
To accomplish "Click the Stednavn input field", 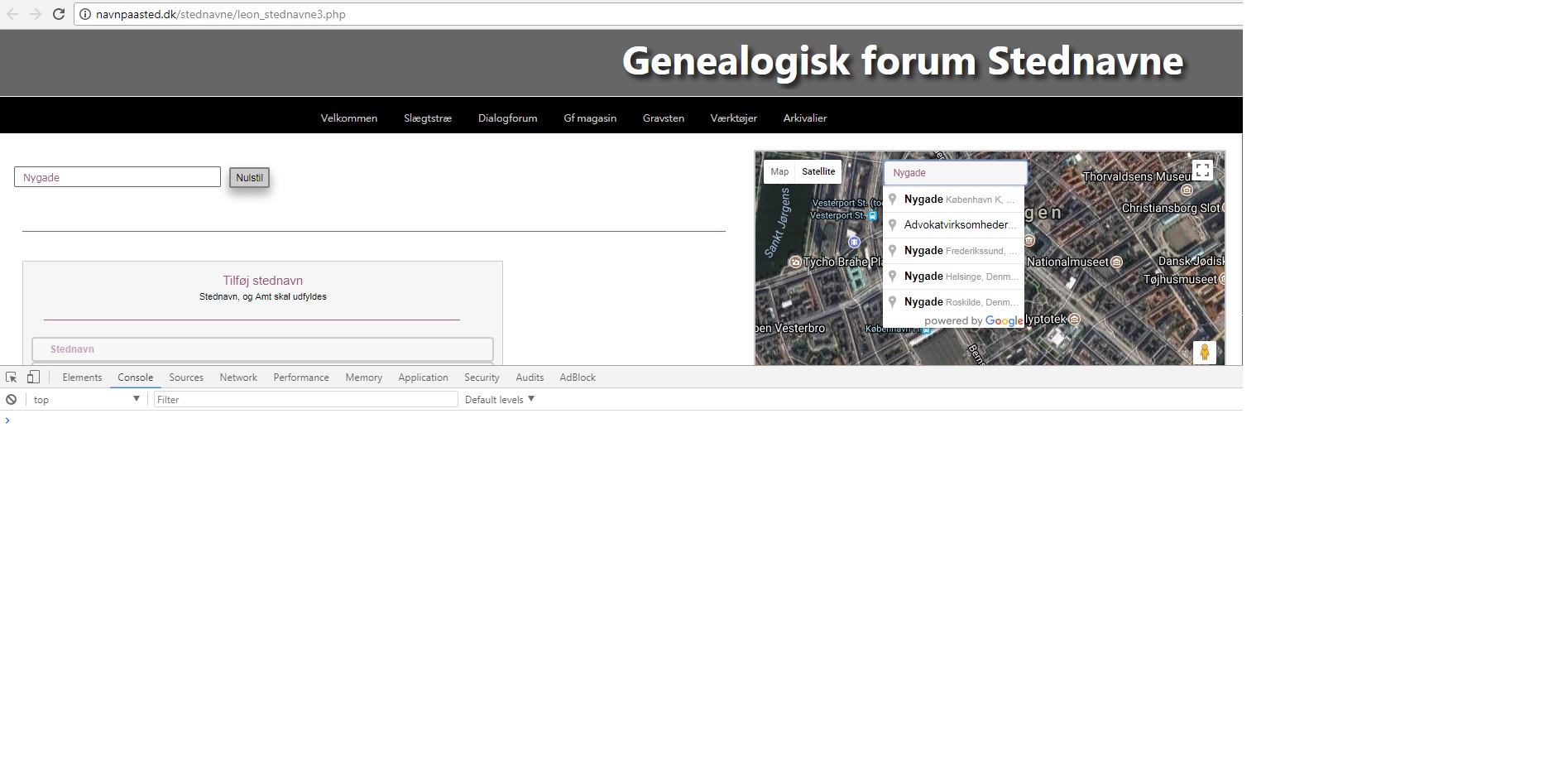I will (262, 349).
